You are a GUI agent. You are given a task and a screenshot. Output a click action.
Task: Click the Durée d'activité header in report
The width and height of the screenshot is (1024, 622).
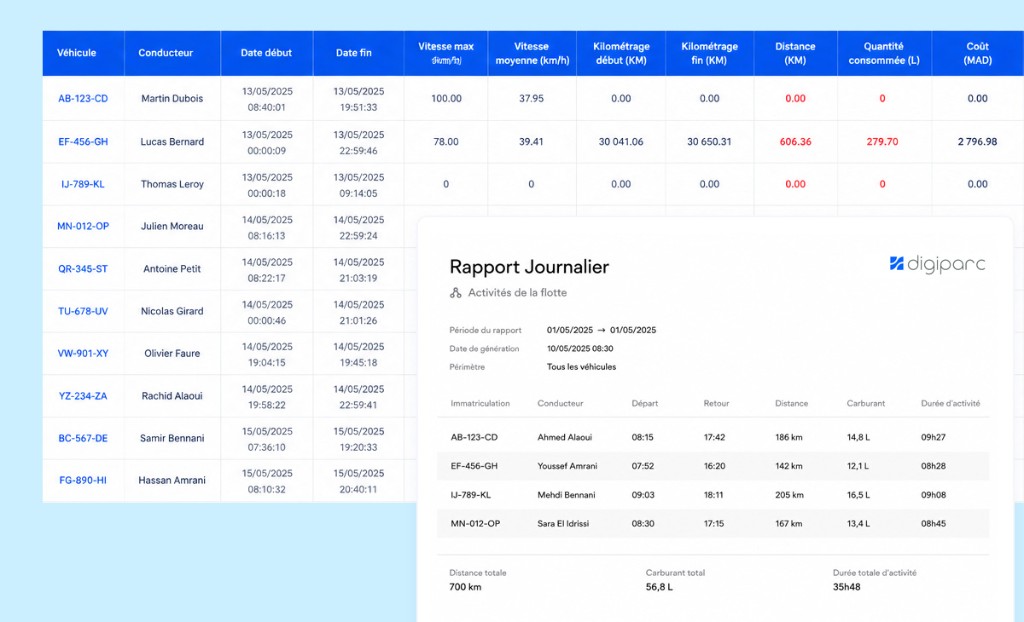(x=950, y=403)
